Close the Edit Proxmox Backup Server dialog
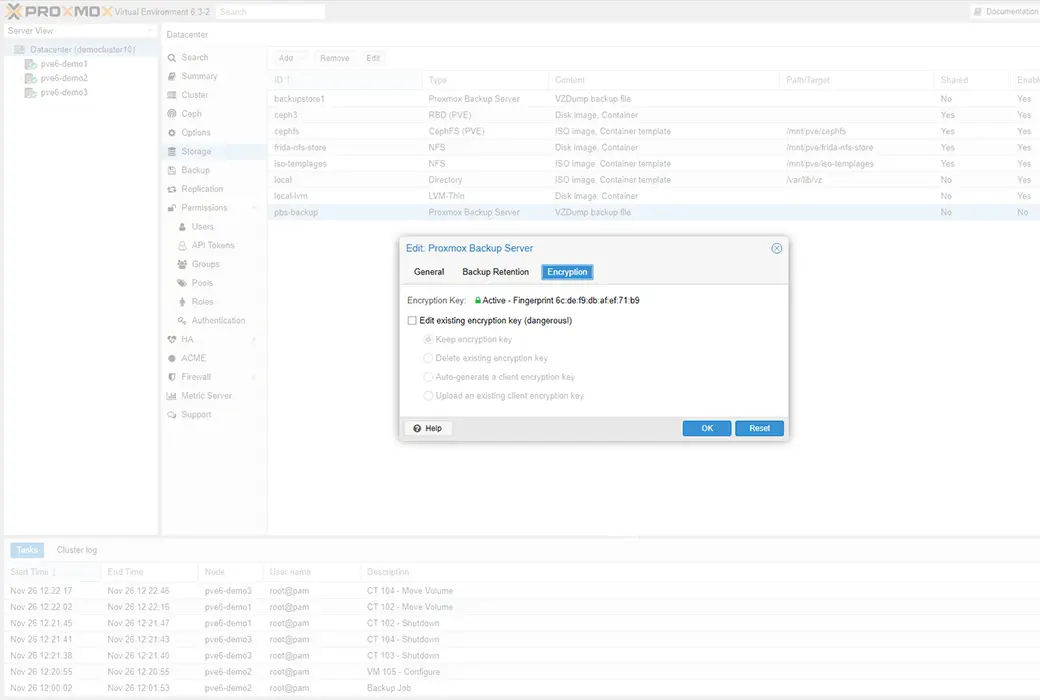Screen dimensions: 1040x700 777,248
